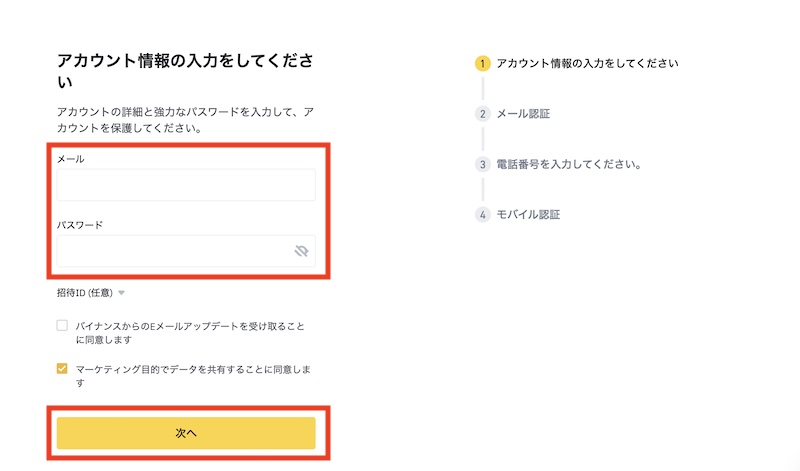Click the step 2 number circle
The width and height of the screenshot is (800, 471).
[x=482, y=114]
